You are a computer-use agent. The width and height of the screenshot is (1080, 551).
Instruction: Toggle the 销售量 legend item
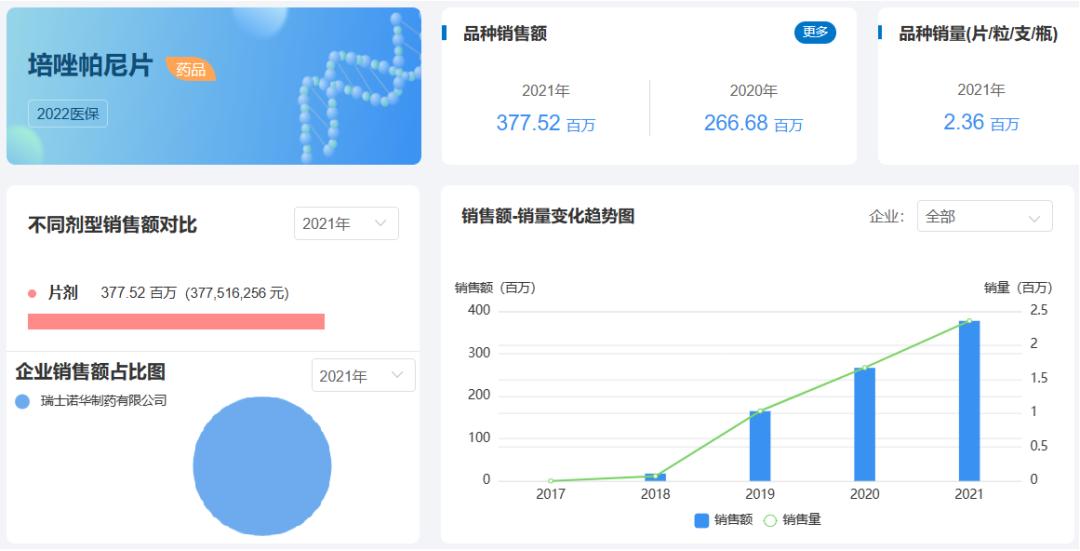click(x=792, y=520)
